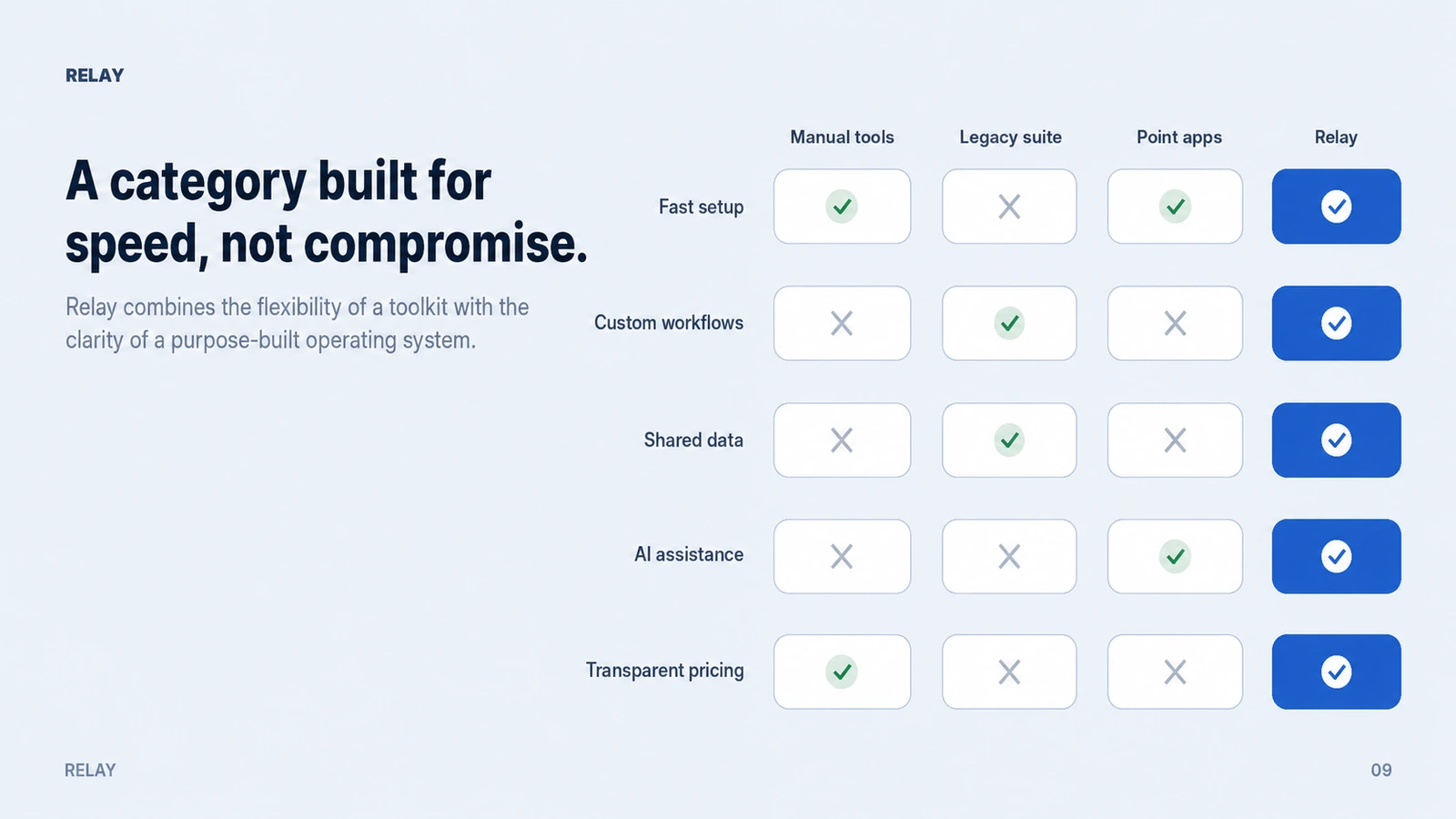Viewport: 1456px width, 819px height.
Task: Click the Legacy suite Custom workflows checkmark
Action: pyautogui.click(x=1009, y=323)
